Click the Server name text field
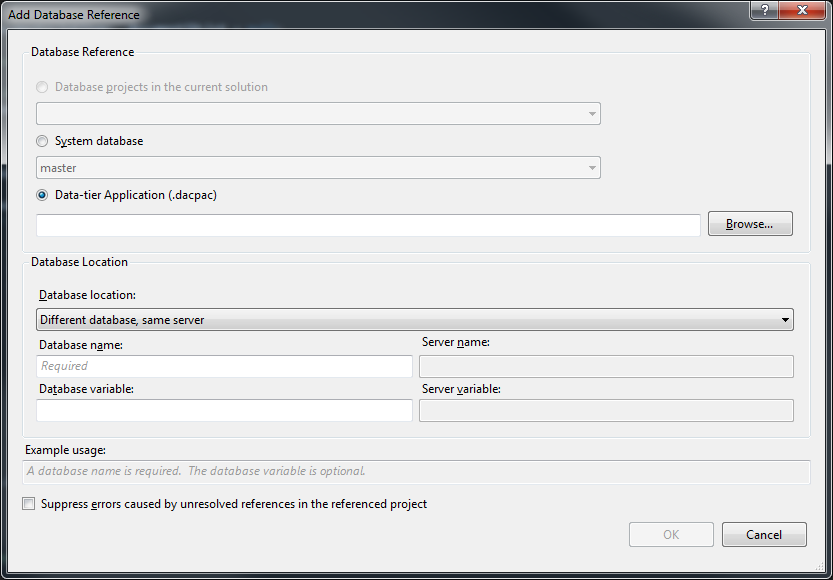Viewport: 833px width, 580px height. (x=606, y=366)
